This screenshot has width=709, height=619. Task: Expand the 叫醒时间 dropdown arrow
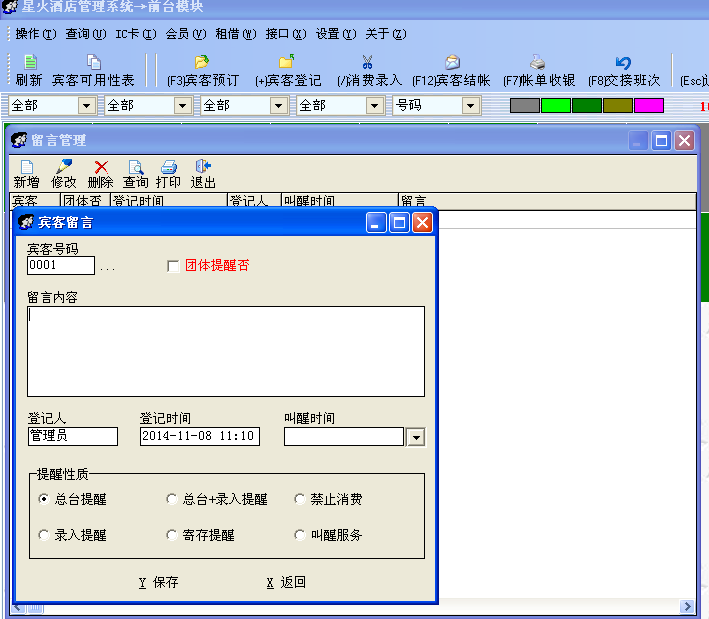click(415, 437)
